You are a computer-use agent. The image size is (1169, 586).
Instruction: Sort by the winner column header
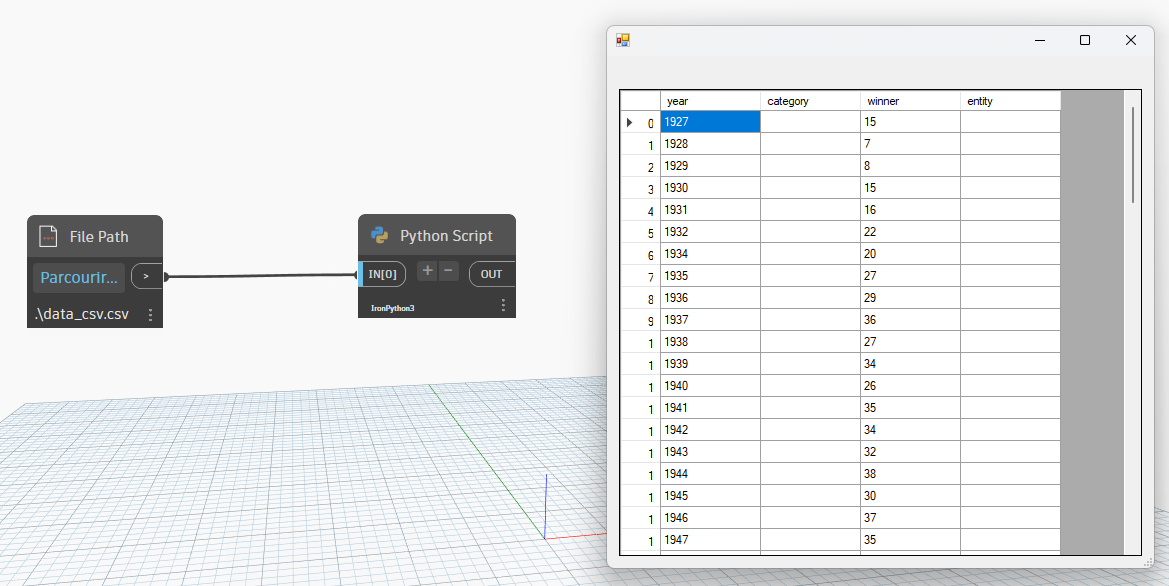click(910, 101)
